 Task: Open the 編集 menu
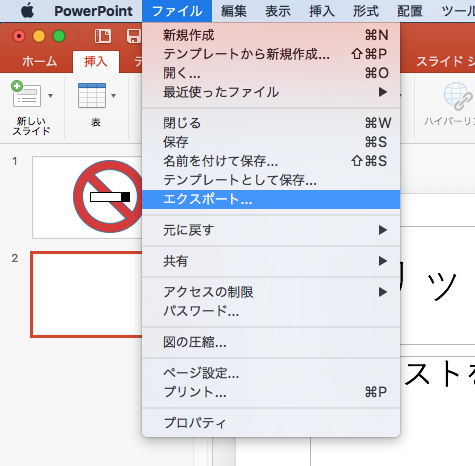[234, 11]
